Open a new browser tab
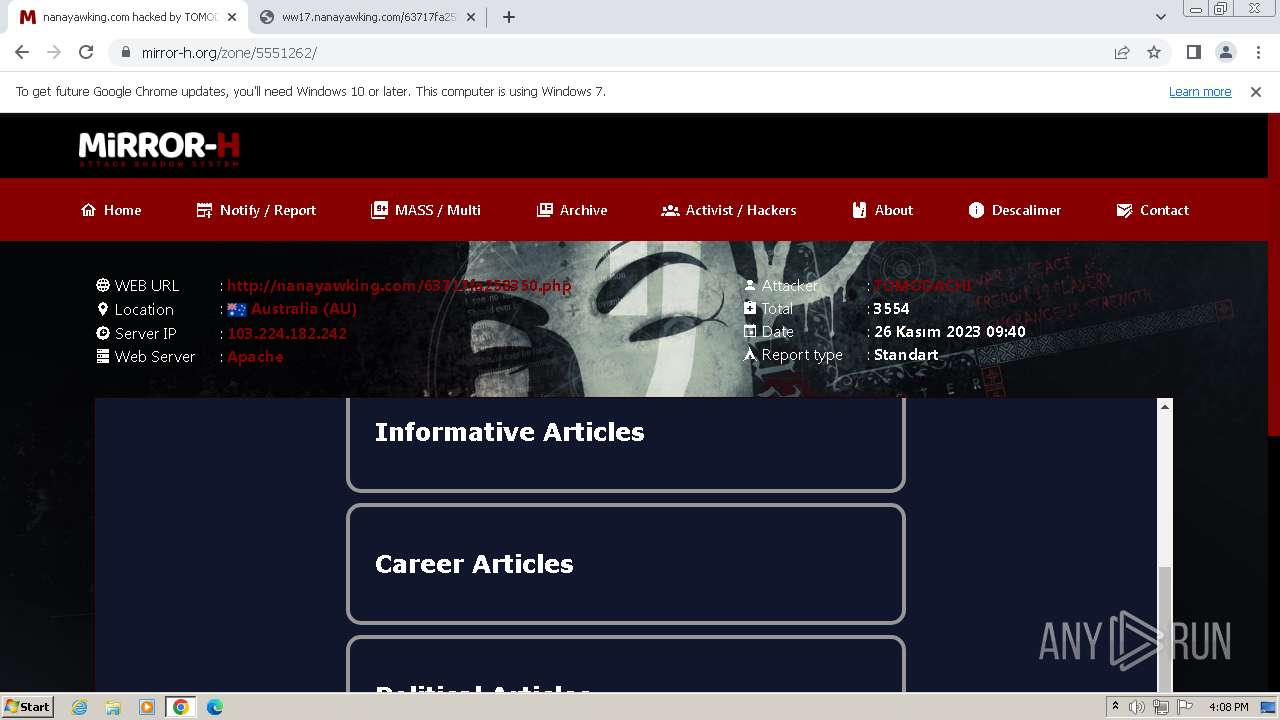This screenshot has width=1280, height=720. pos(508,17)
